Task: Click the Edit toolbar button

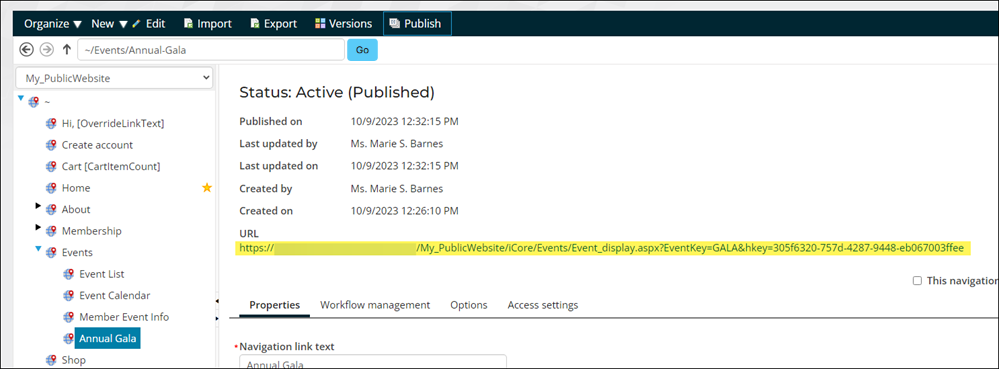Action: coord(148,24)
